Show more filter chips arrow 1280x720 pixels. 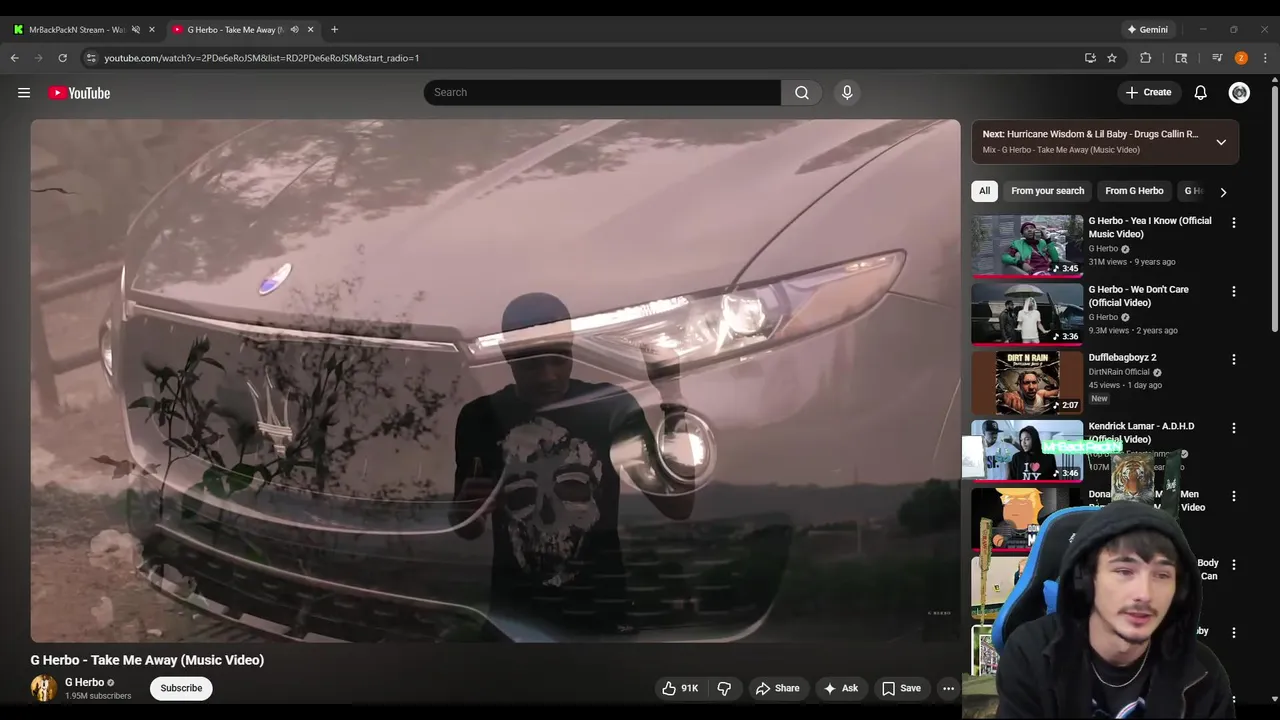pyautogui.click(x=1222, y=191)
